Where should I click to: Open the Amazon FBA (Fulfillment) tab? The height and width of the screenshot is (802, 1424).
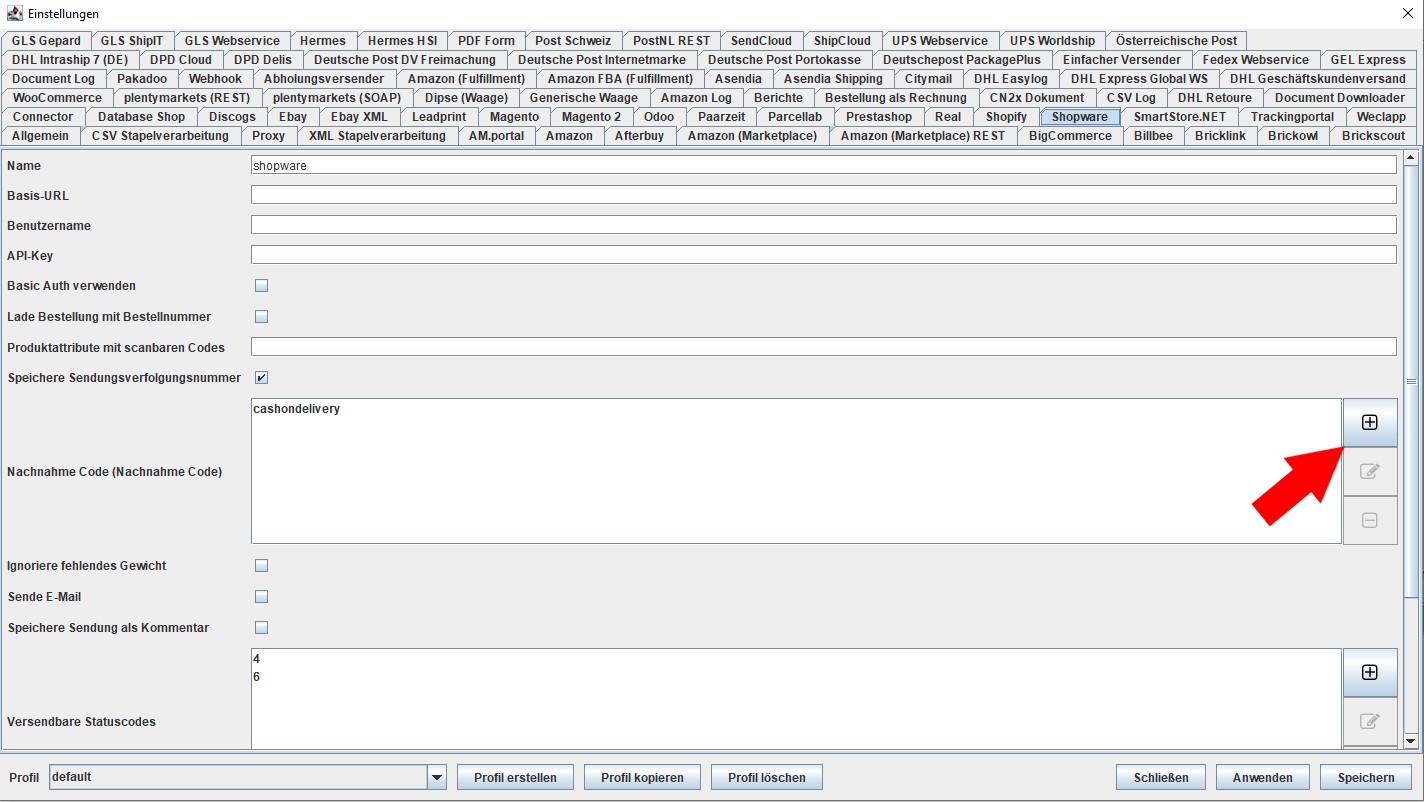[x=620, y=79]
